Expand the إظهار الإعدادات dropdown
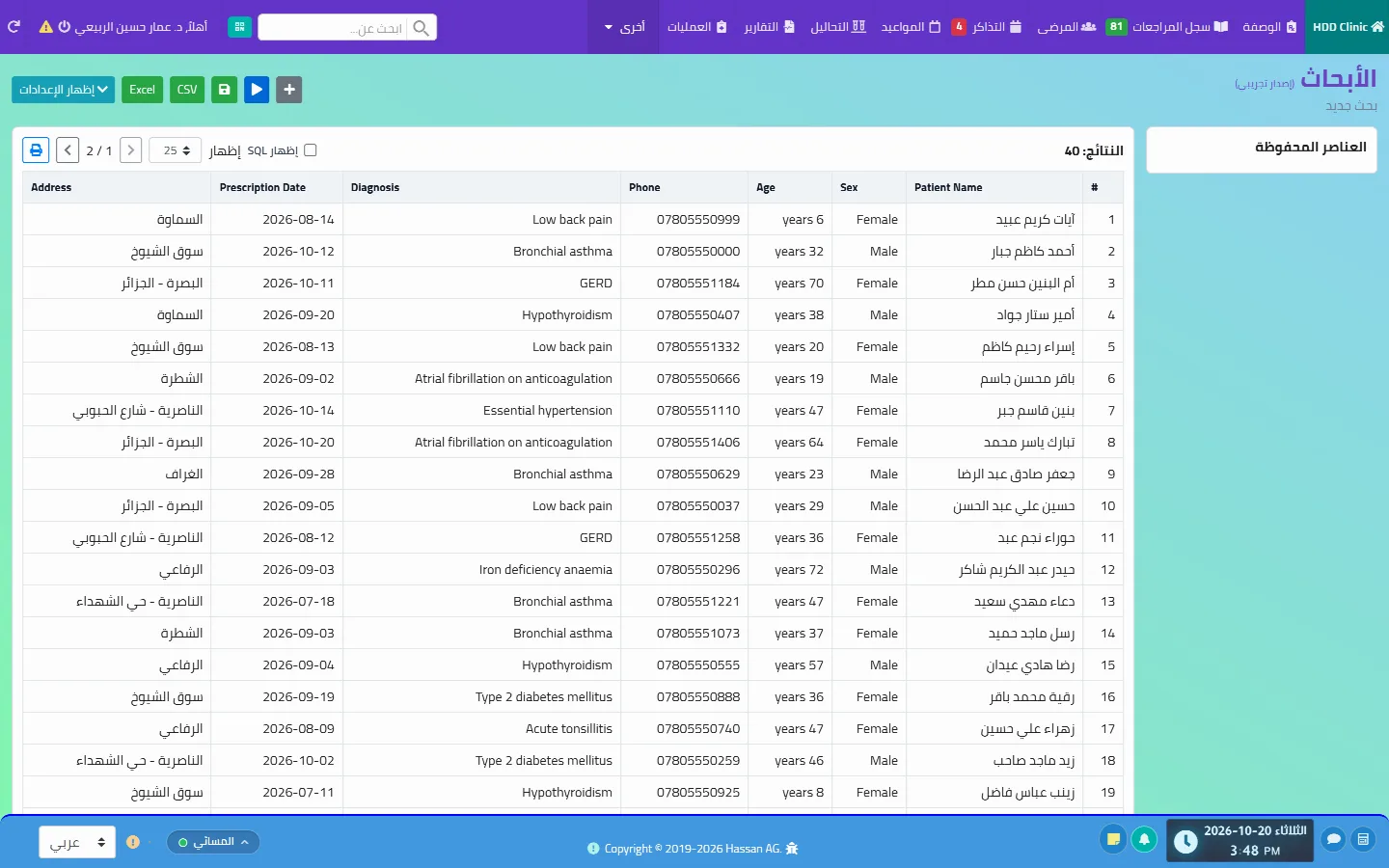Image resolution: width=1389 pixels, height=868 pixels. [x=64, y=90]
